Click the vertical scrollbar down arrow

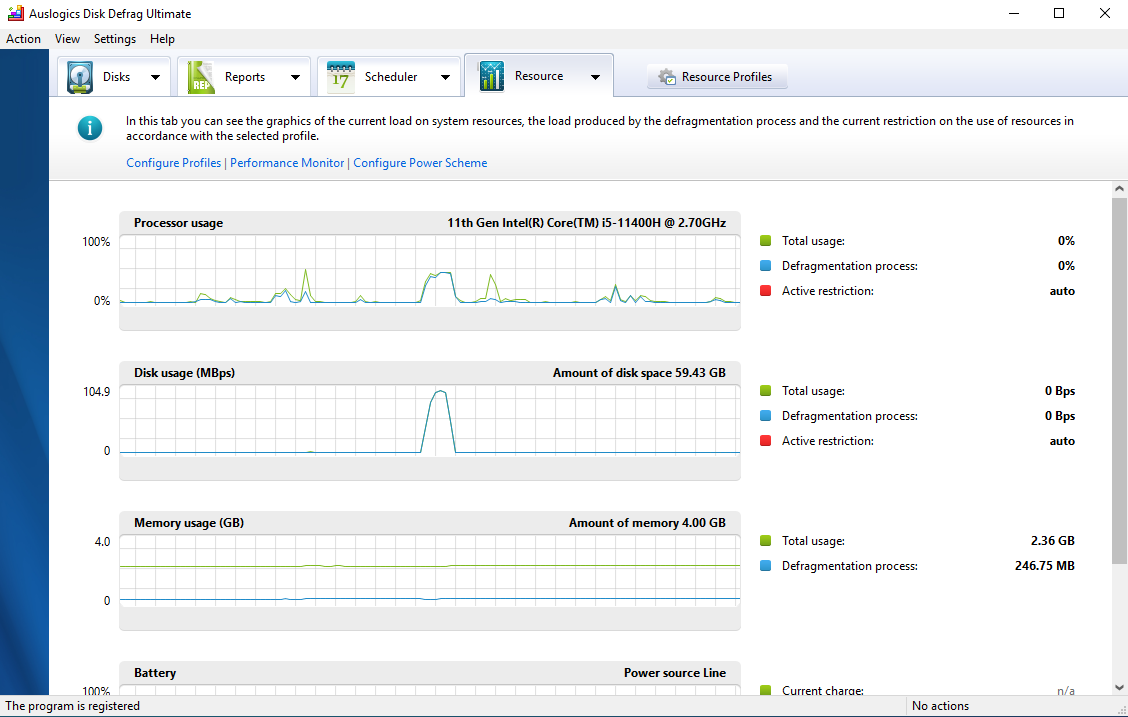(x=1119, y=688)
